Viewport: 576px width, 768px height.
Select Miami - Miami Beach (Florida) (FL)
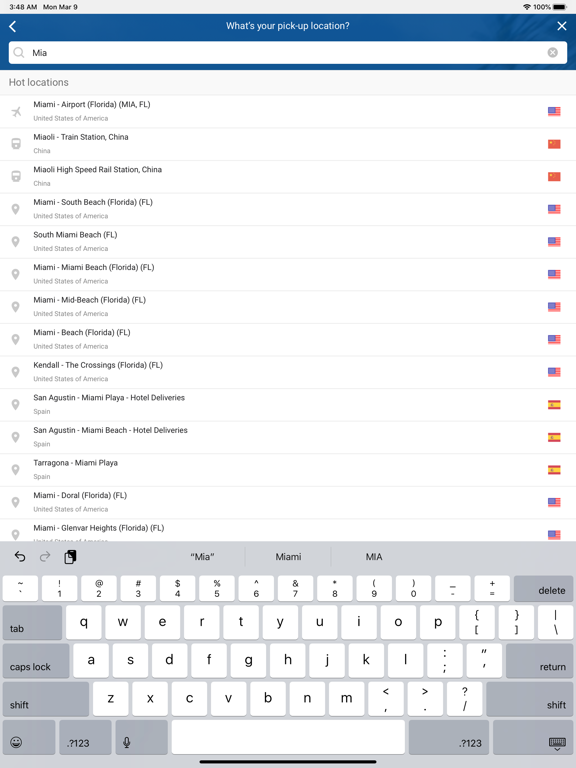coord(288,274)
